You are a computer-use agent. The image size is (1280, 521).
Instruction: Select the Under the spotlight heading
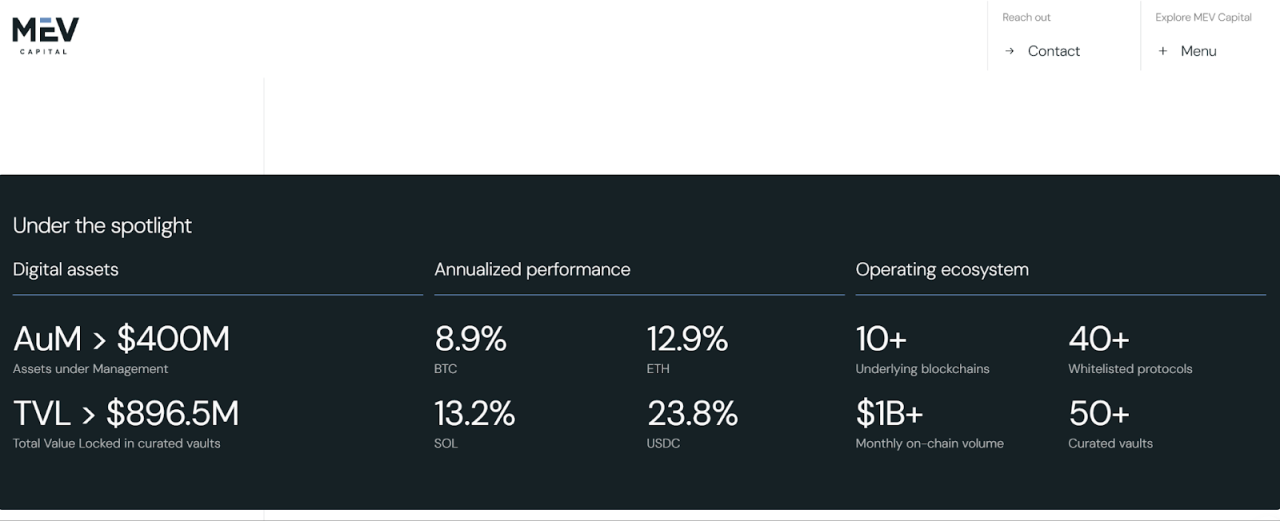(102, 226)
